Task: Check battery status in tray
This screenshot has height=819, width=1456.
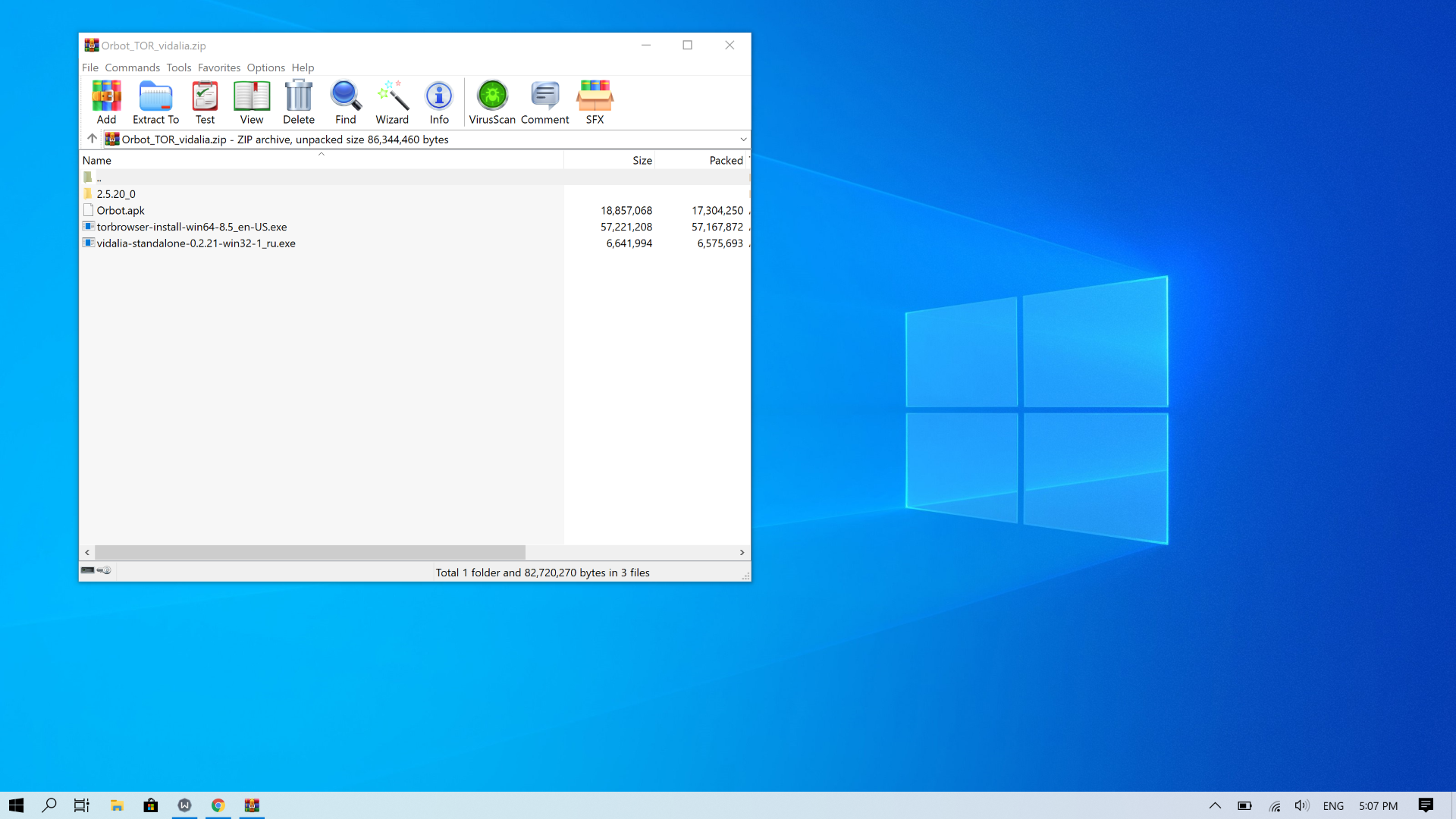Action: pos(1244,805)
